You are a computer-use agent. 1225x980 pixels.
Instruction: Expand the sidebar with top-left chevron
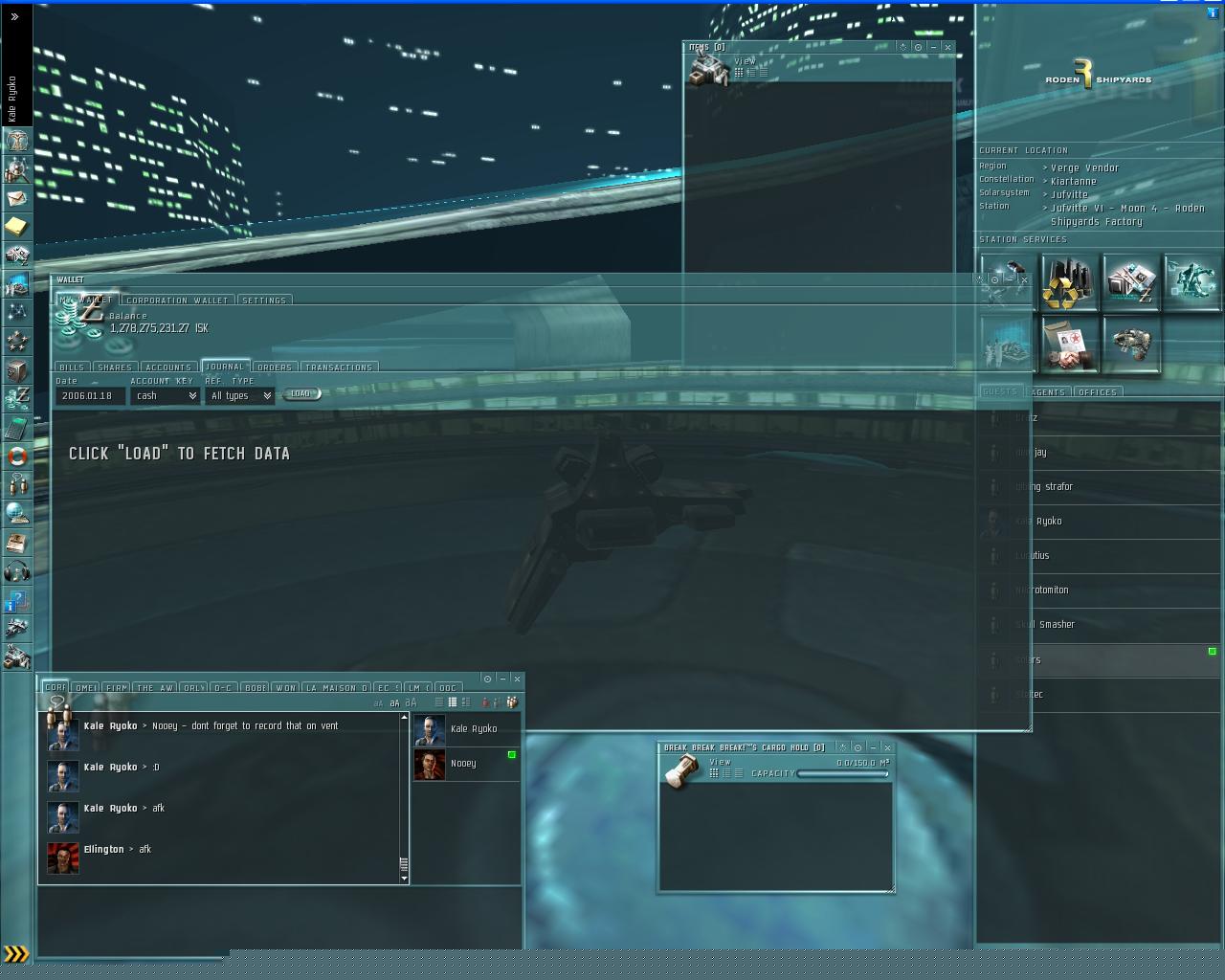pyautogui.click(x=14, y=16)
